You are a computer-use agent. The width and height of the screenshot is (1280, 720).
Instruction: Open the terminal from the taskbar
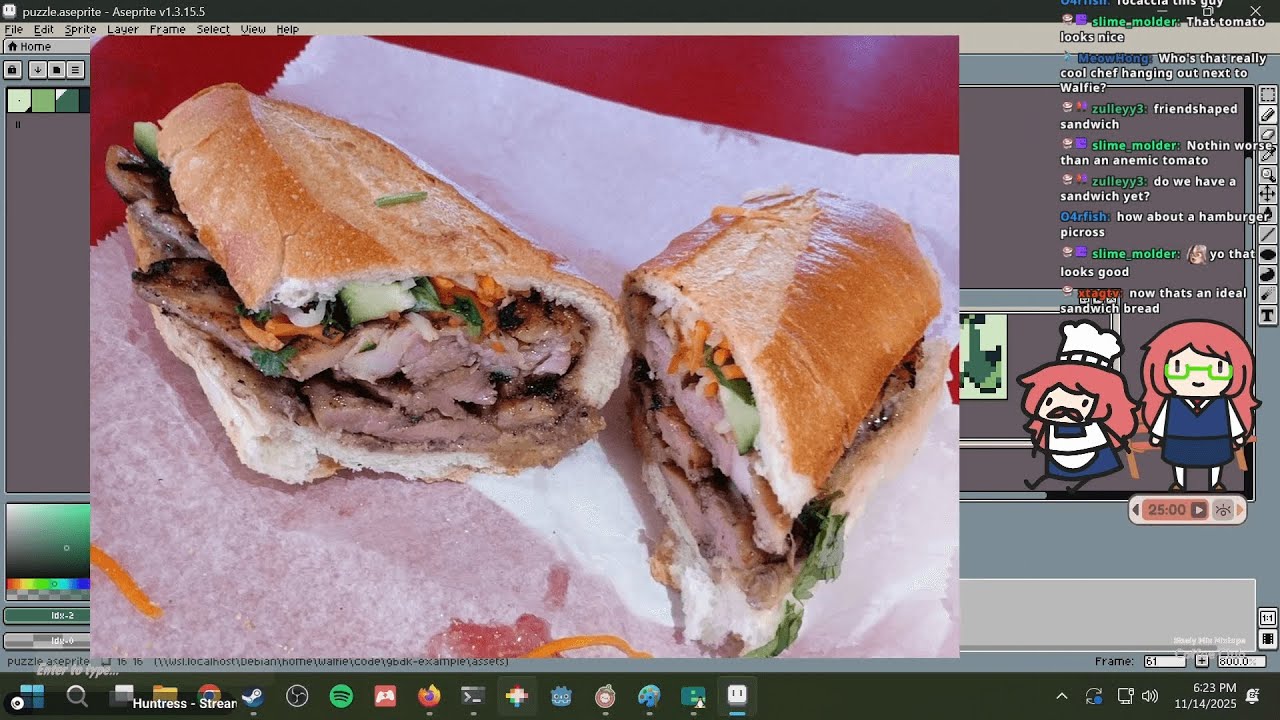coord(473,697)
